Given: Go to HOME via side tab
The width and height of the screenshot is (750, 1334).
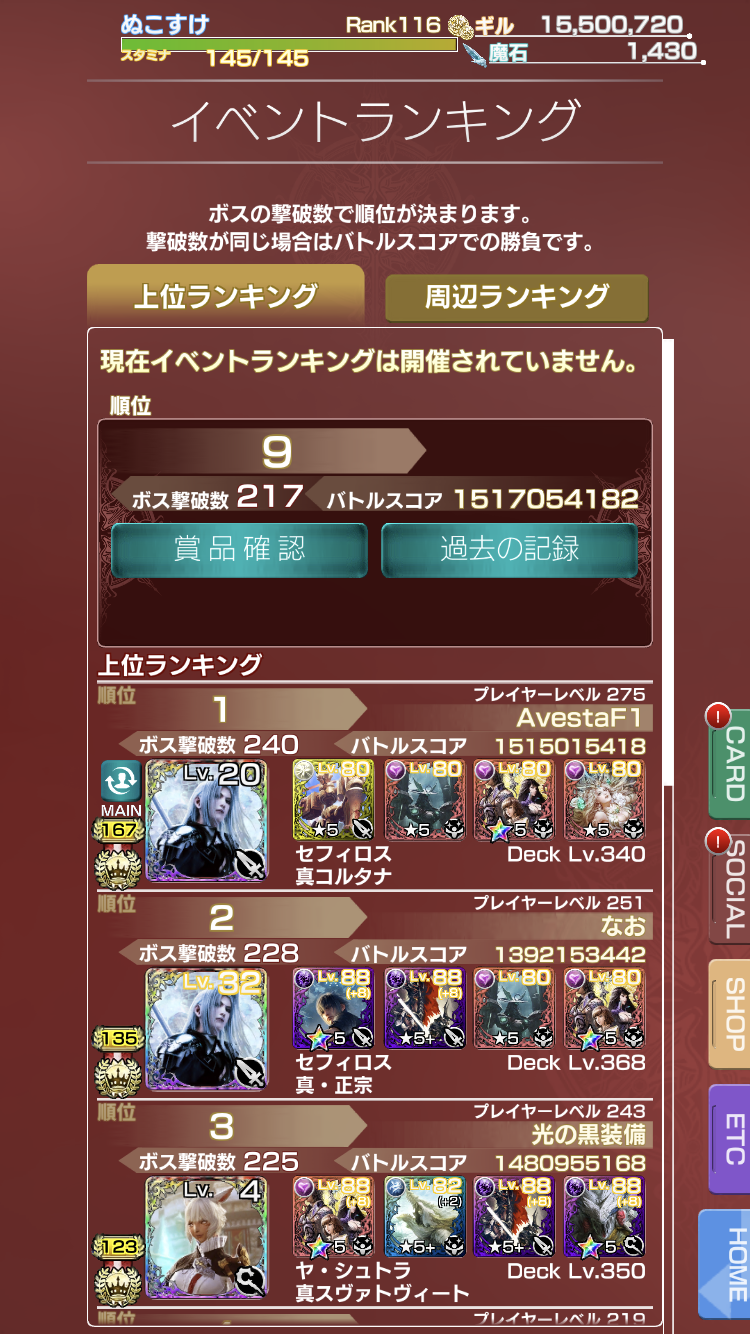Looking at the screenshot, I should (x=726, y=1263).
